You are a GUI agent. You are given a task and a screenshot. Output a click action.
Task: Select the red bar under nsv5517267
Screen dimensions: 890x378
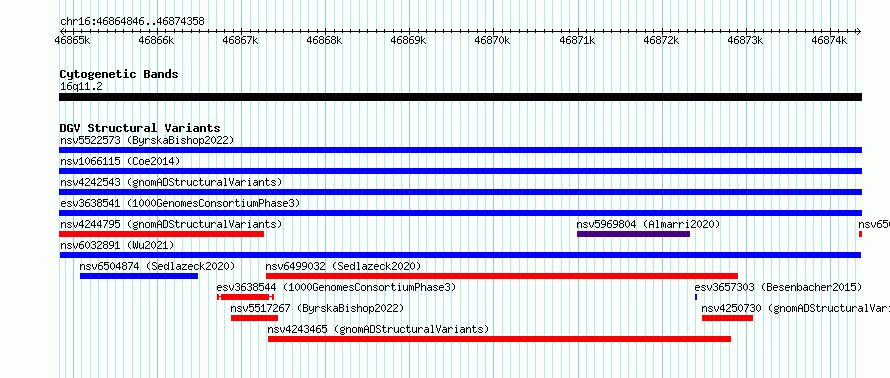[254, 318]
